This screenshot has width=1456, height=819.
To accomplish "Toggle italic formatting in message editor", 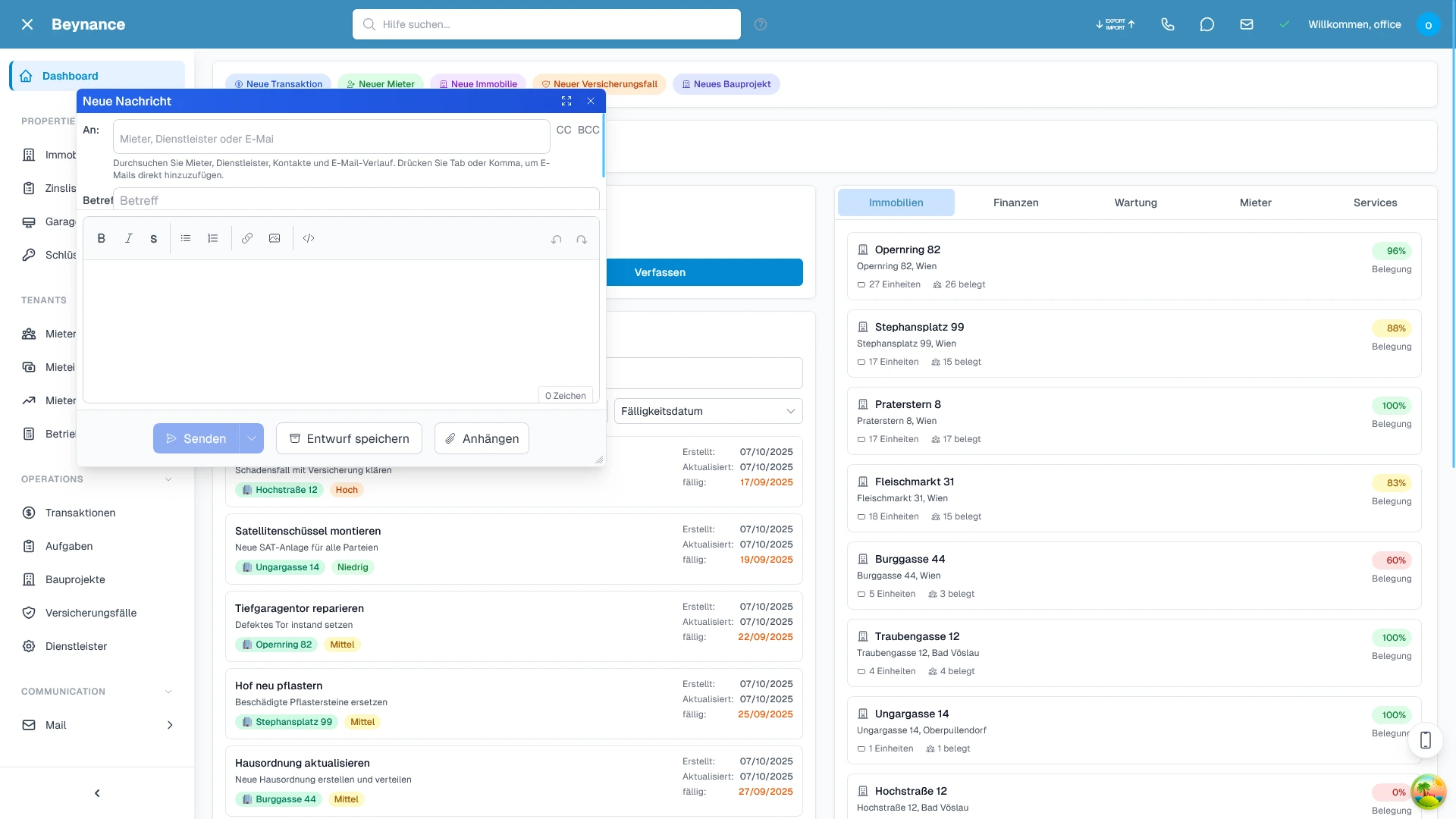I will 128,238.
